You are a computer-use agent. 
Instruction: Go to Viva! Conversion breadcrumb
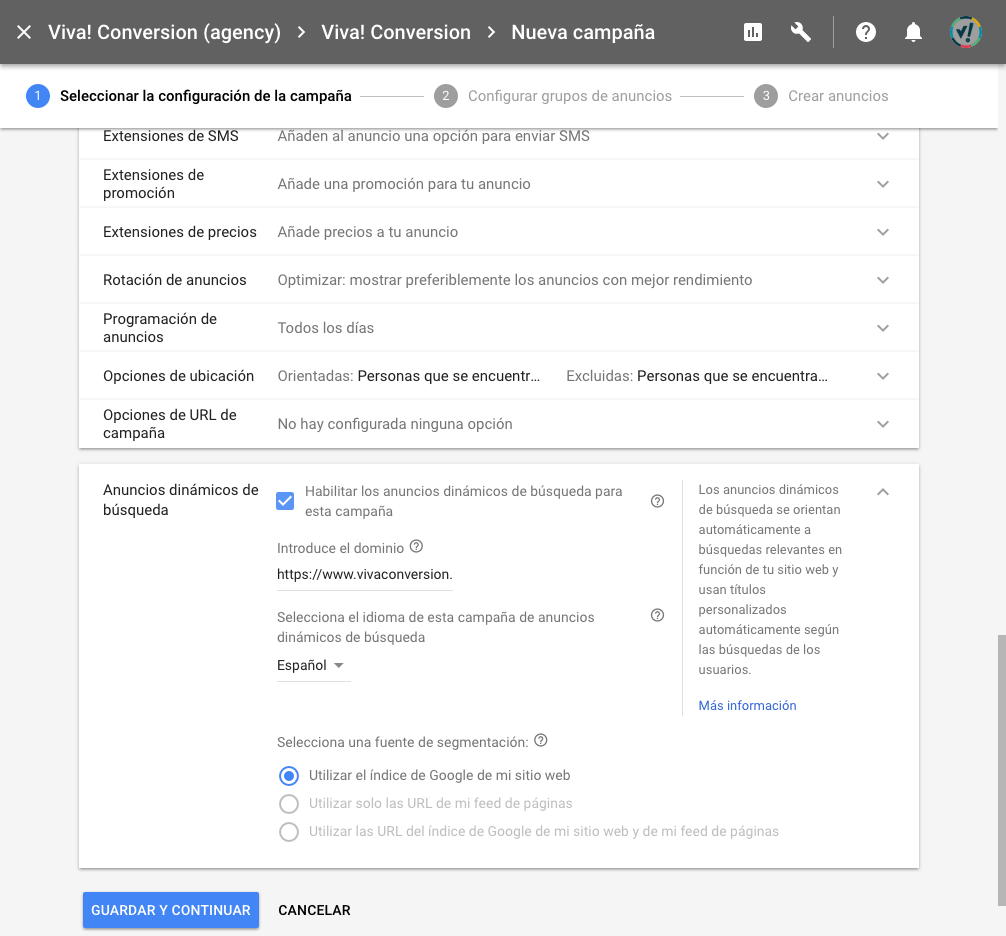(x=396, y=32)
